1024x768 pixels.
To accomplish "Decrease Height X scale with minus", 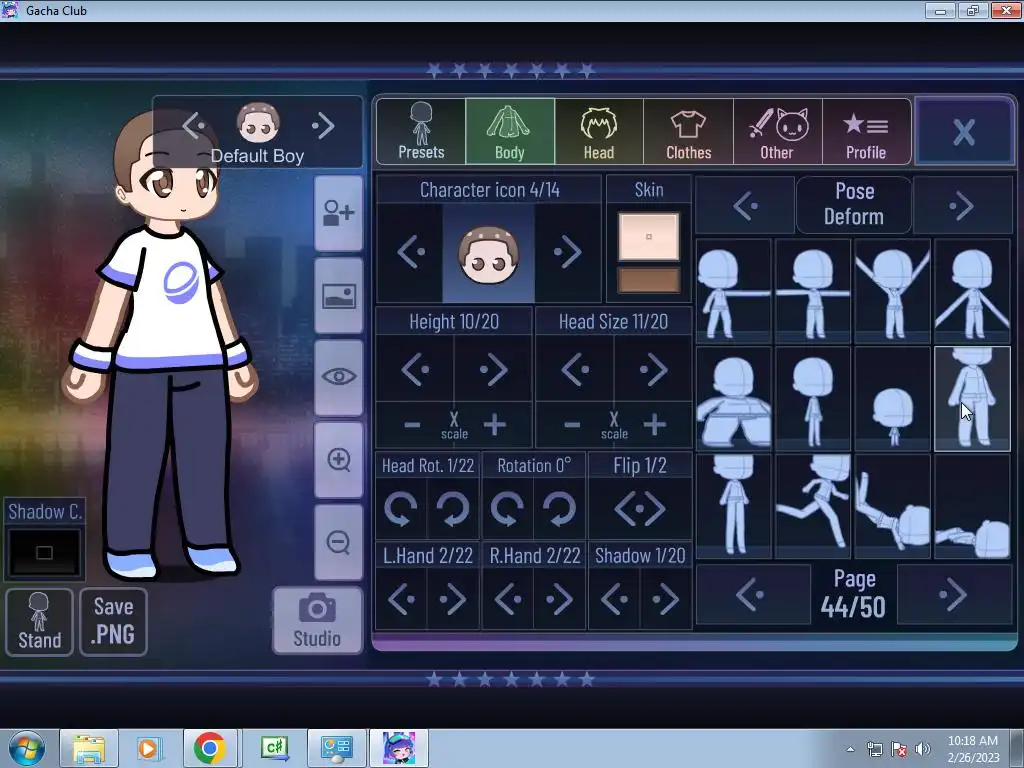I will tap(412, 425).
